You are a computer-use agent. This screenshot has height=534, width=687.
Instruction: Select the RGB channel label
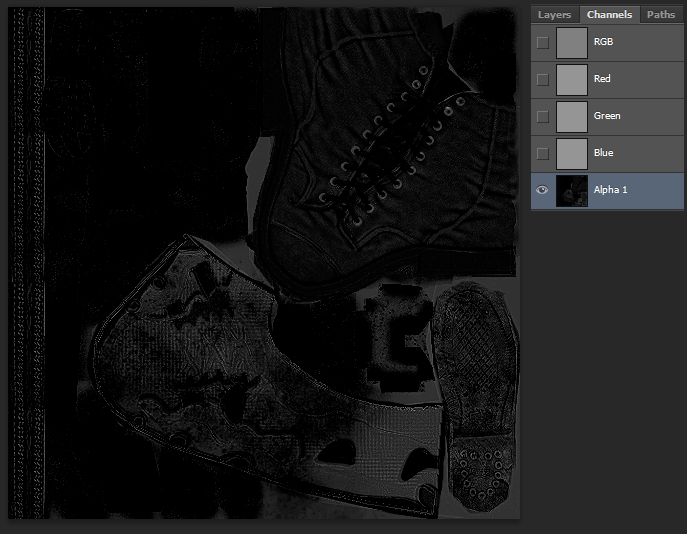point(603,42)
